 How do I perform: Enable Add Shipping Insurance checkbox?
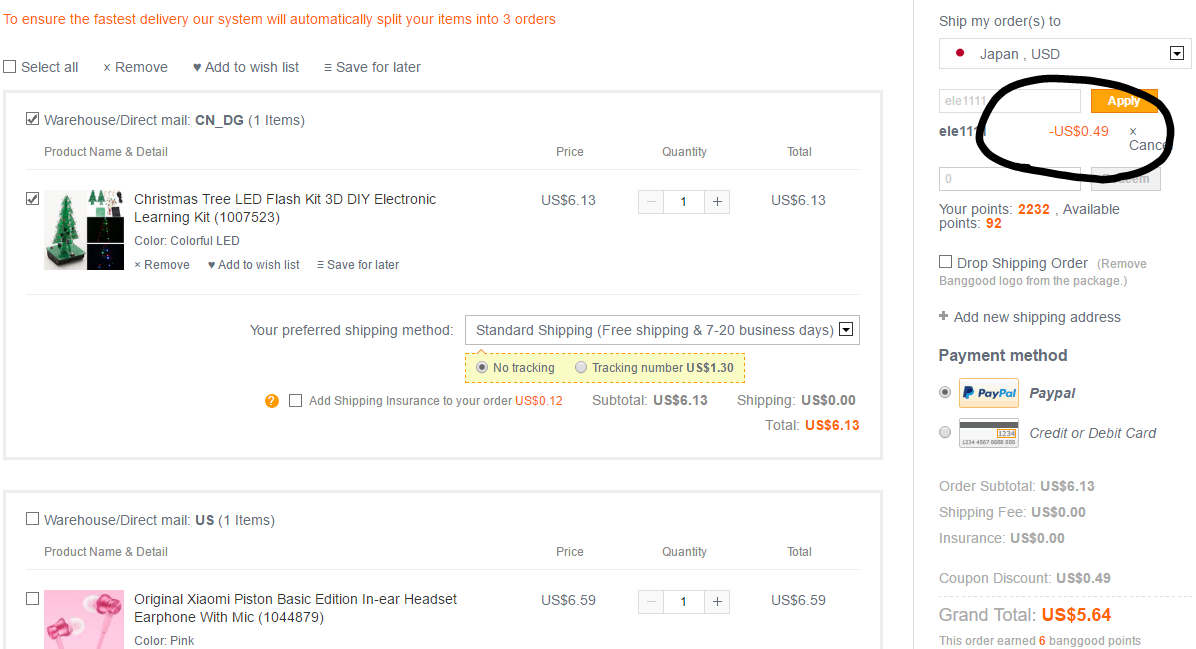tap(296, 401)
